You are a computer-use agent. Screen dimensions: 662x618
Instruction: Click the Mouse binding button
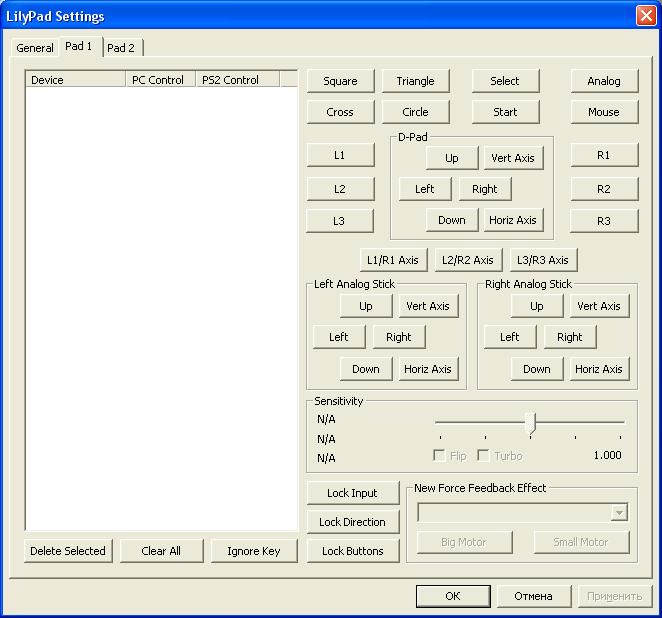pyautogui.click(x=604, y=112)
